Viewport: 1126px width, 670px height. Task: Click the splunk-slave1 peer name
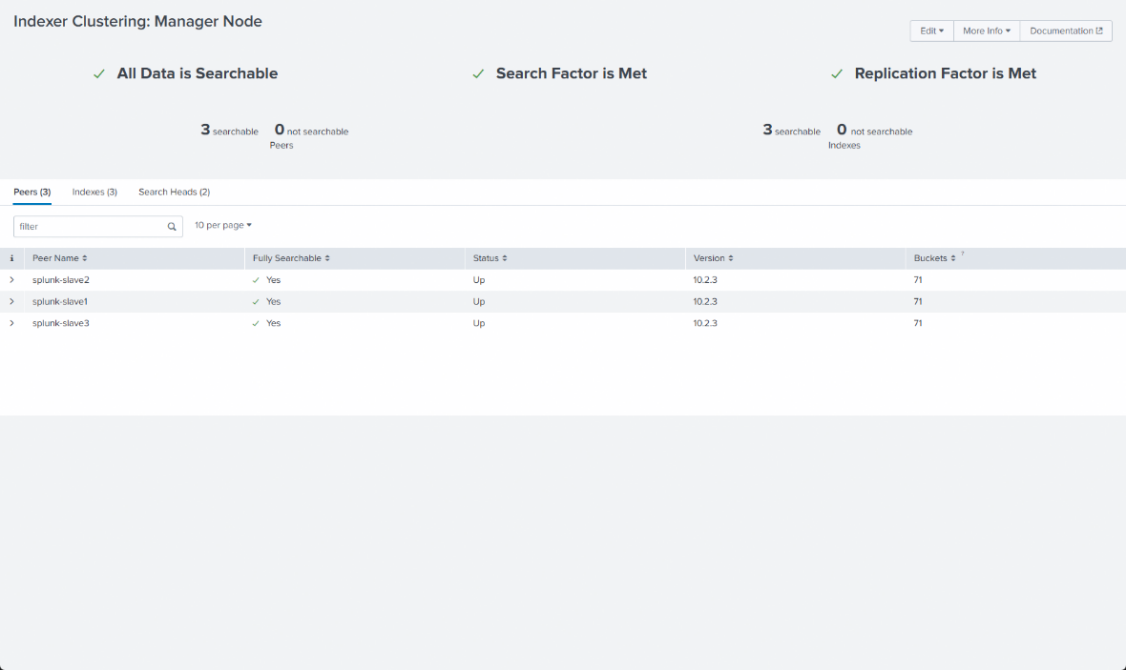point(60,302)
